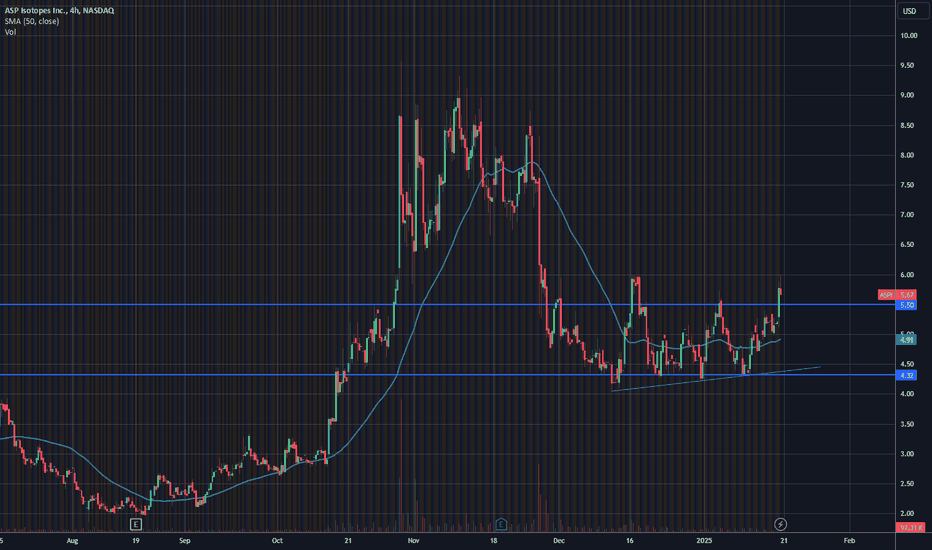This screenshot has height=550, width=932.
Task: Click the 19 date axis label
Action: 136,540
